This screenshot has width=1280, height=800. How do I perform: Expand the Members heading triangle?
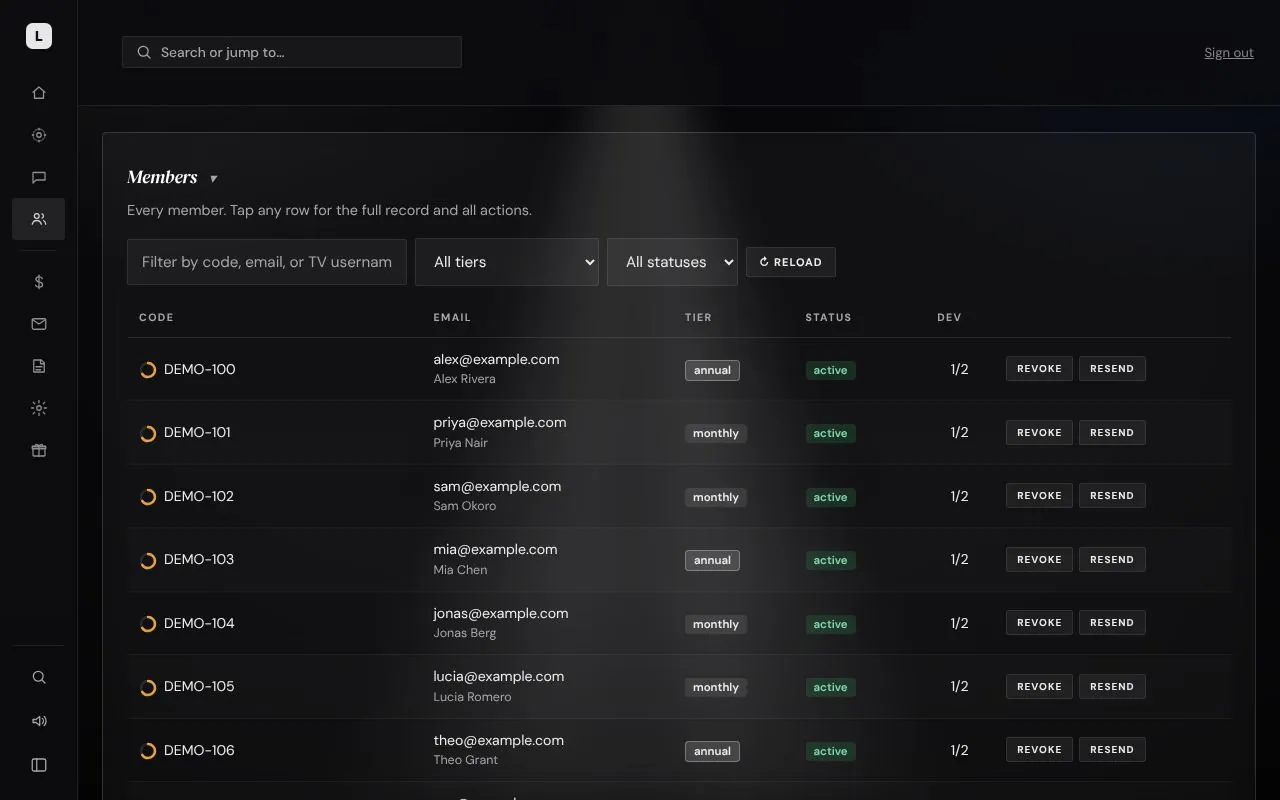(x=213, y=179)
